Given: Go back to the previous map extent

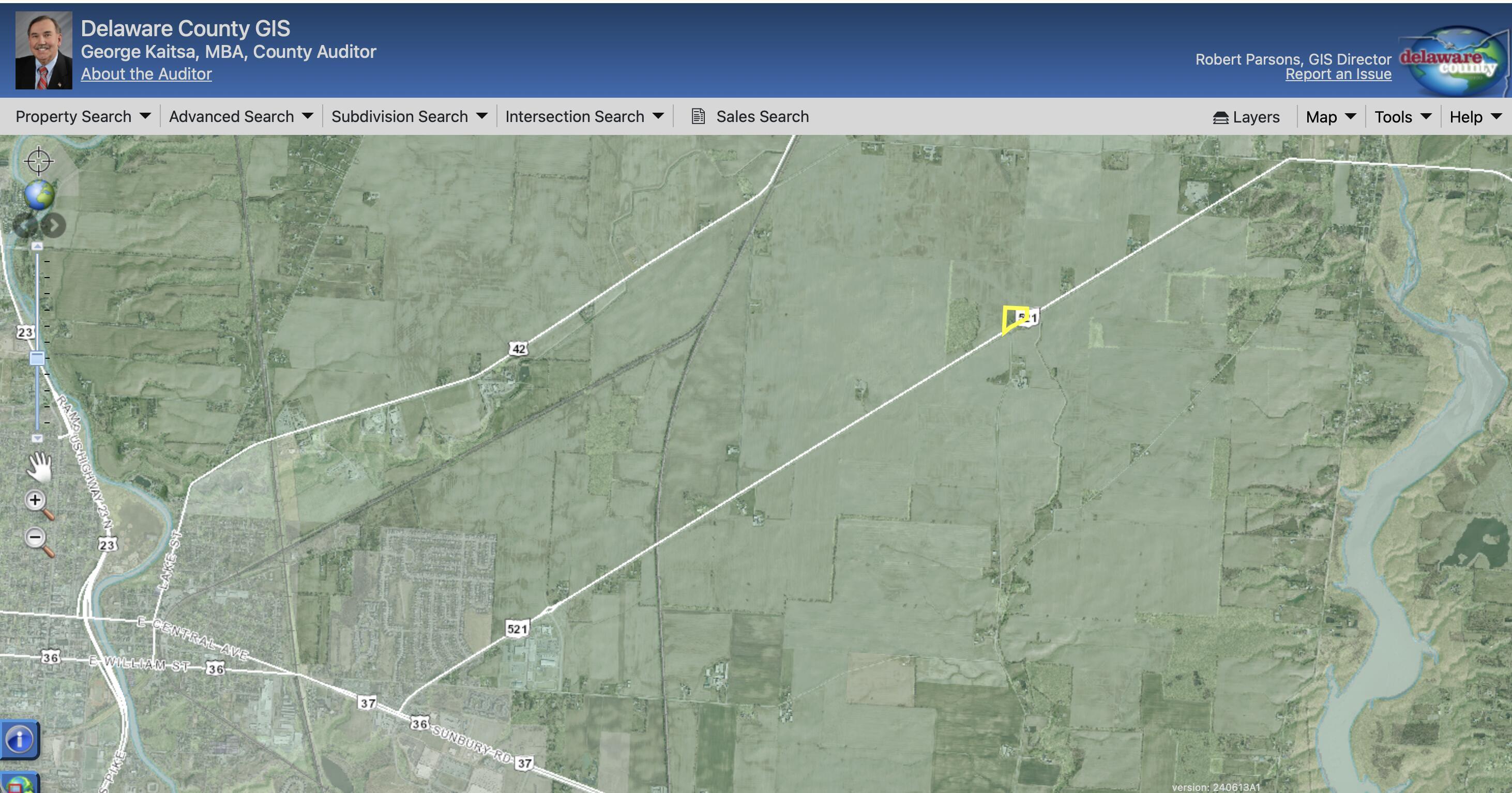Looking at the screenshot, I should click(x=25, y=226).
